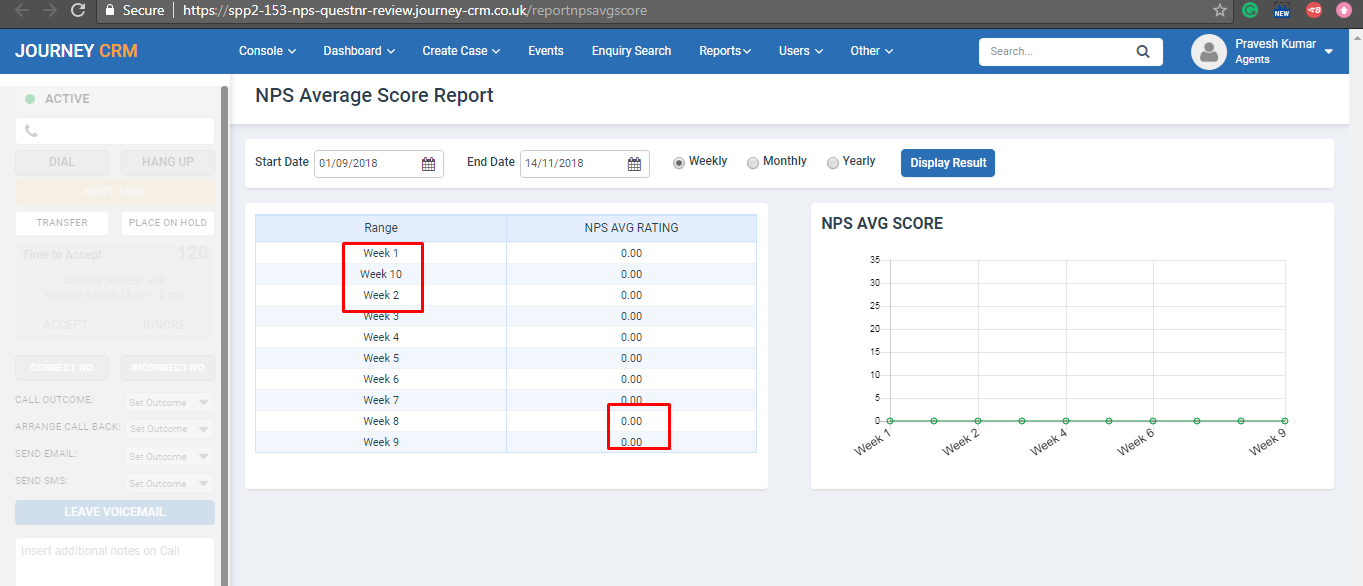Click the NEW extension icon
The height and width of the screenshot is (586, 1363).
coord(1281,10)
